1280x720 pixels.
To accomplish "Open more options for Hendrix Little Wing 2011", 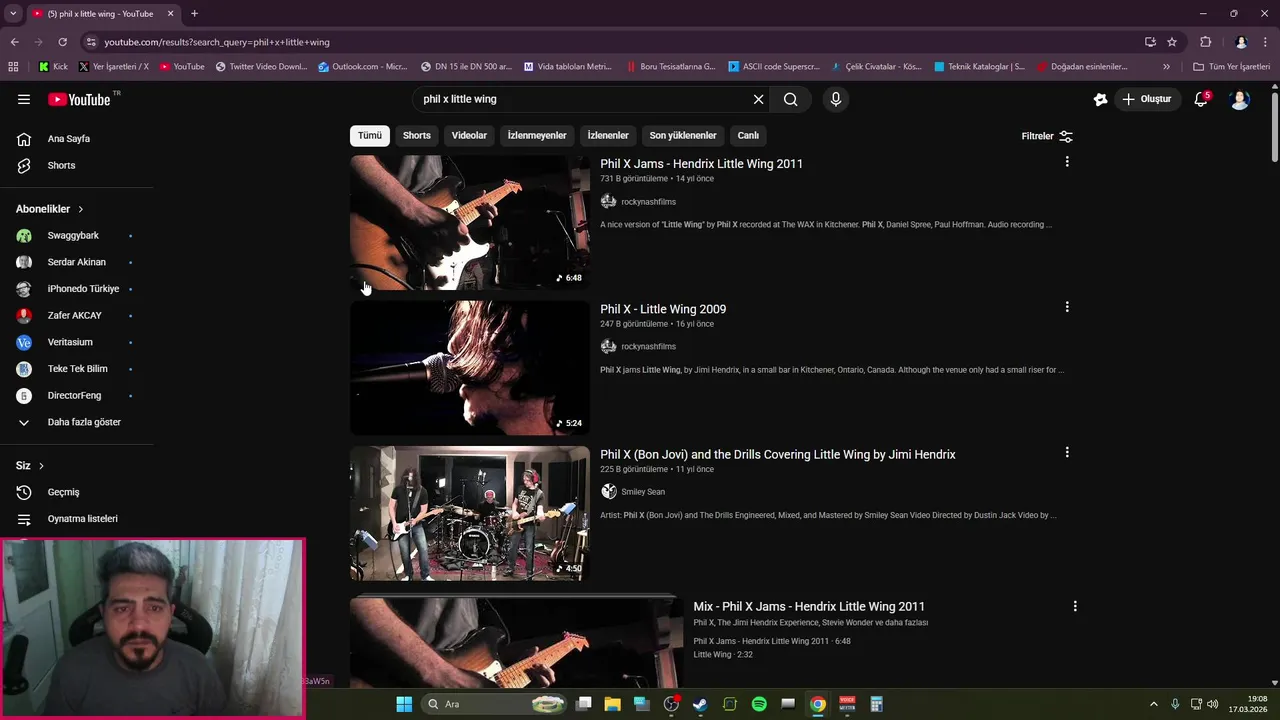I will [x=1067, y=162].
